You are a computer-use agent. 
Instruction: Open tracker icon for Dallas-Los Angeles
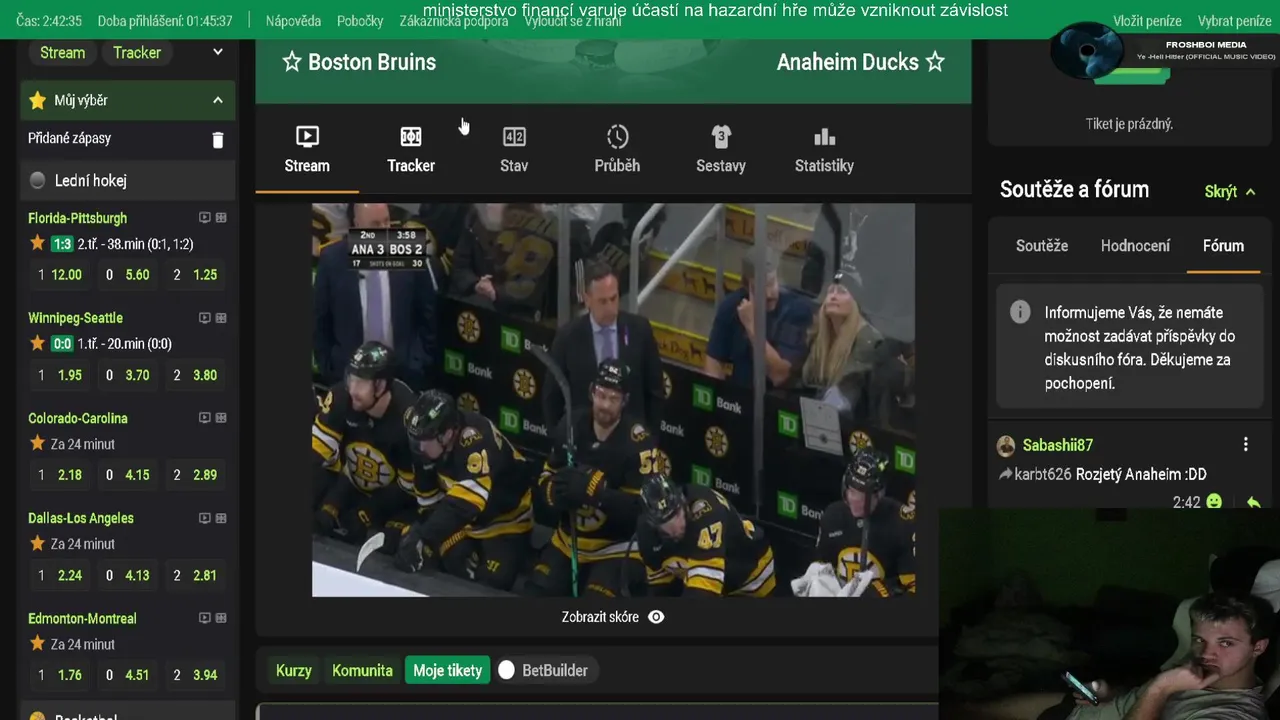coord(221,518)
